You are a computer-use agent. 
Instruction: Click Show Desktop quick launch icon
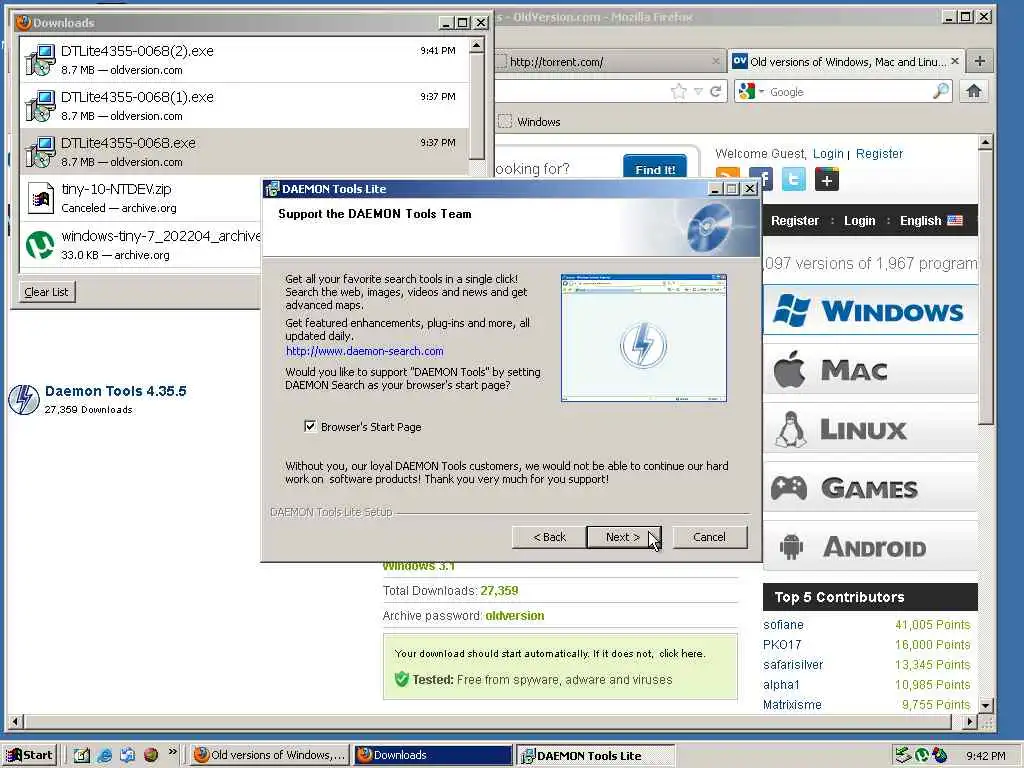82,755
